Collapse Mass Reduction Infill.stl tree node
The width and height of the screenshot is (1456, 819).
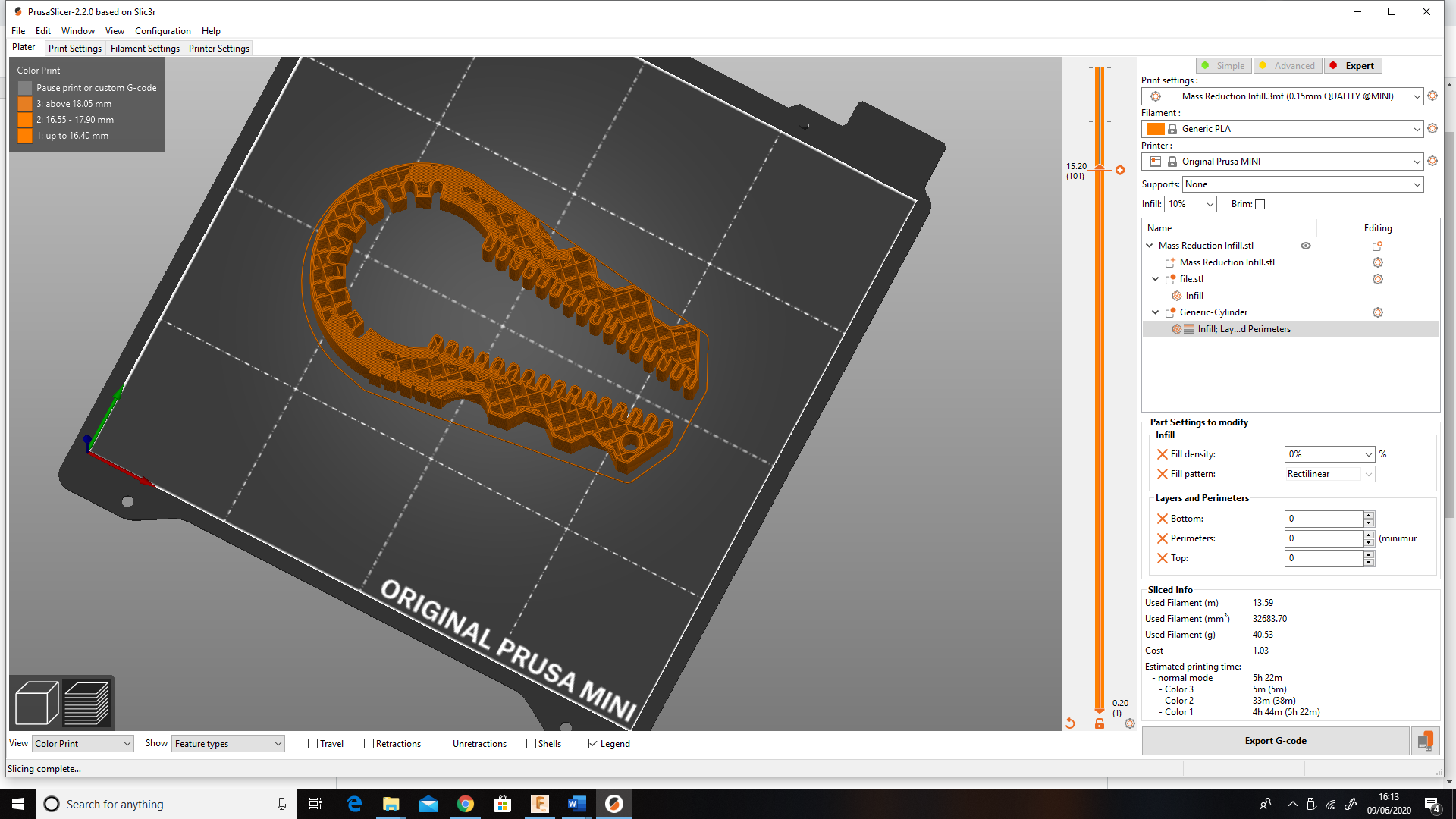tap(1150, 246)
